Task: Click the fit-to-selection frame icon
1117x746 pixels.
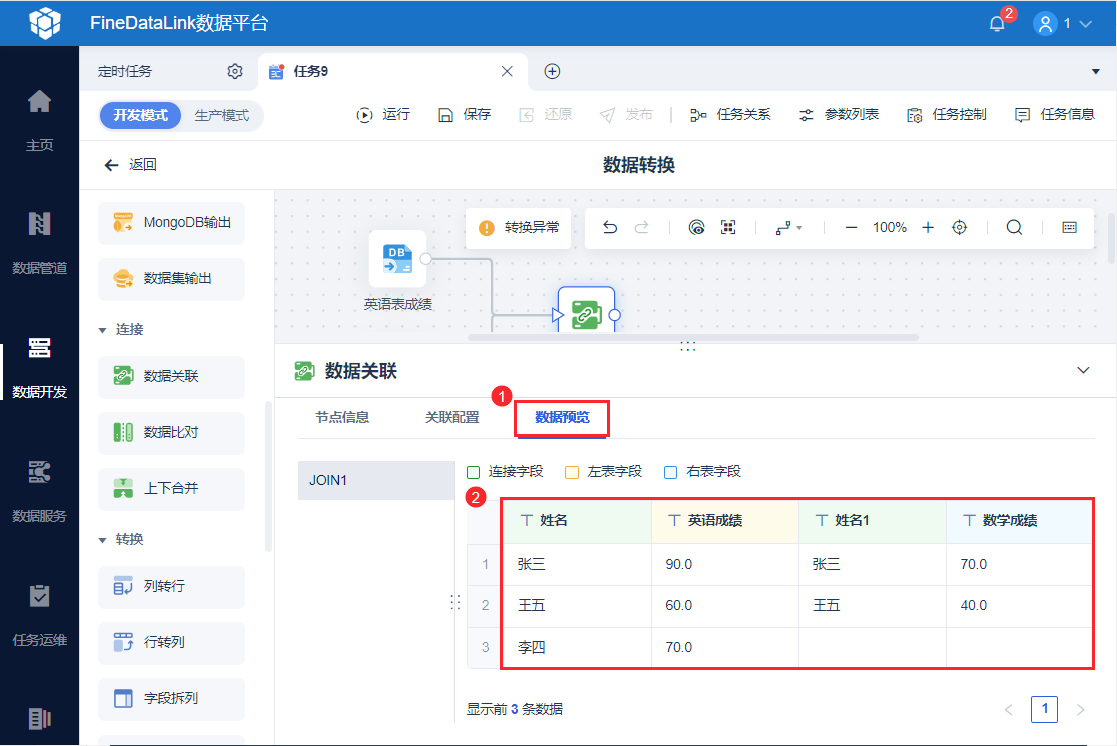Action: [x=727, y=227]
